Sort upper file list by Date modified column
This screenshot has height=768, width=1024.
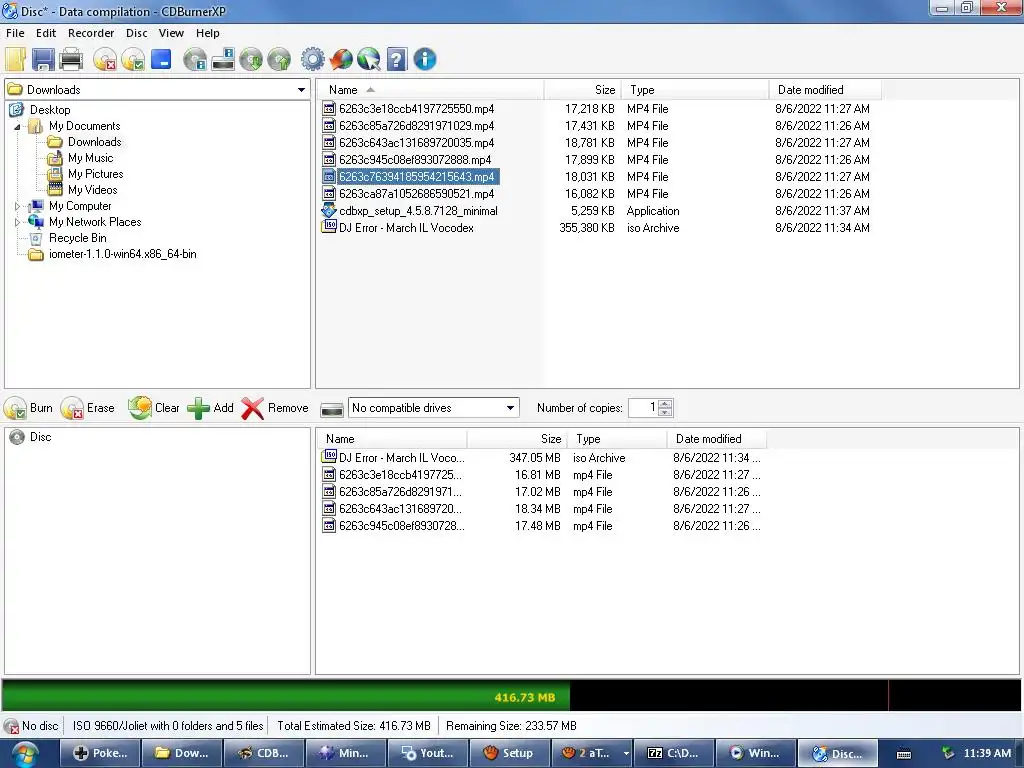tap(825, 89)
